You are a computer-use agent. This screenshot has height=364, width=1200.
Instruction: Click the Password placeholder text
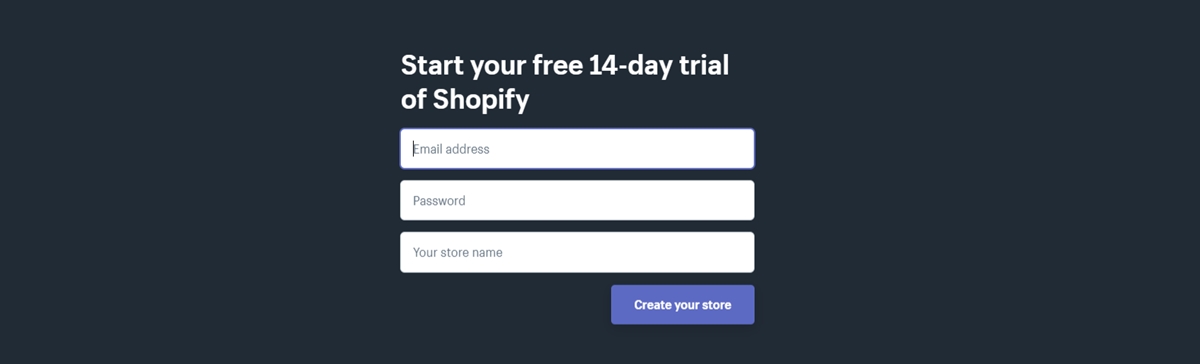(439, 201)
